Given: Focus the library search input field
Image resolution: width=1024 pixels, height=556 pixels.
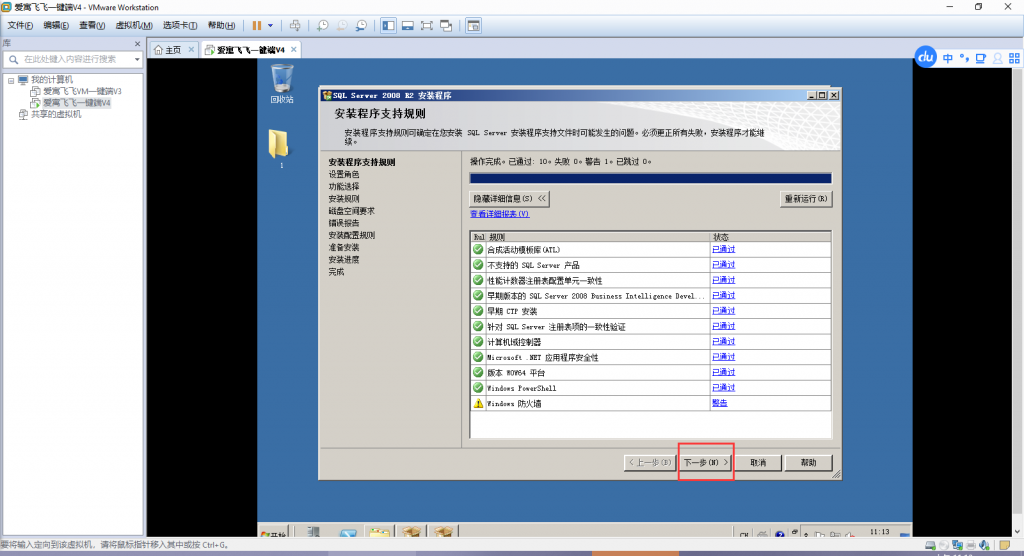Looking at the screenshot, I should coord(72,59).
